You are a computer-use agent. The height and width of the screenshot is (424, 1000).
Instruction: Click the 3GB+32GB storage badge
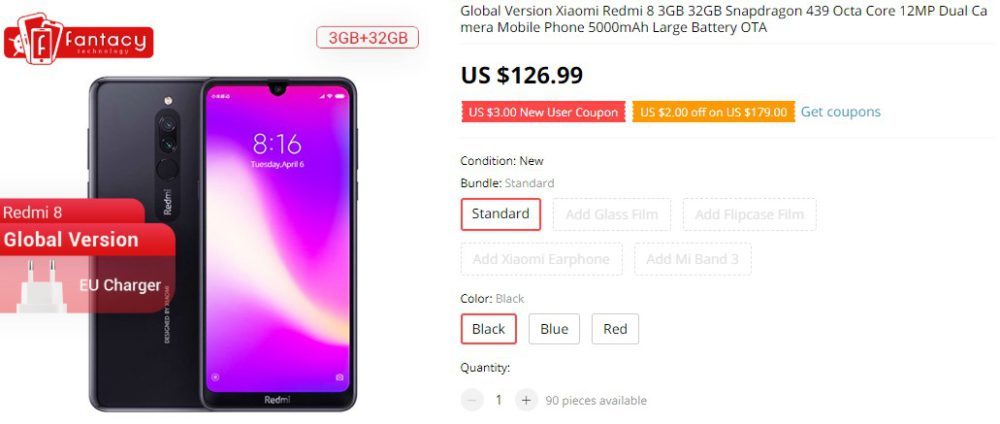tap(367, 38)
